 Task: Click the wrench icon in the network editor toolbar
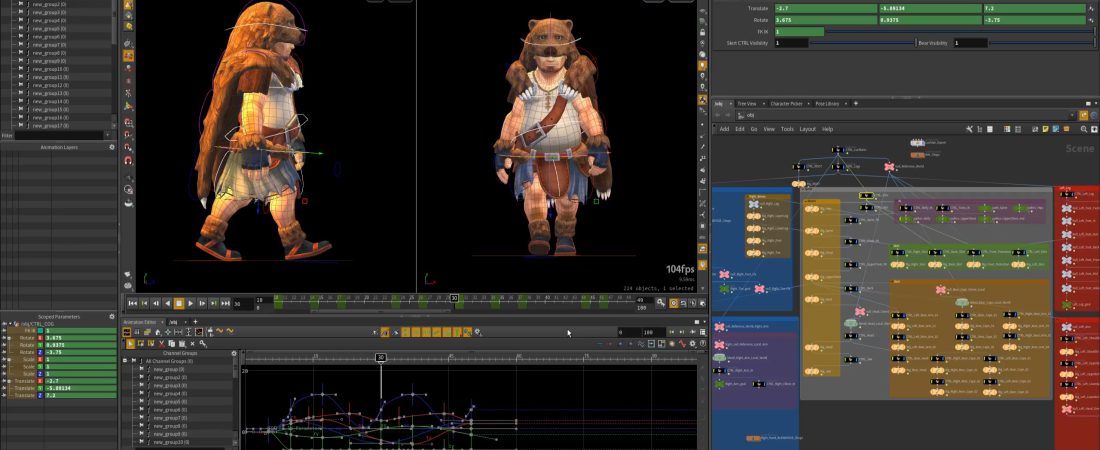click(969, 129)
